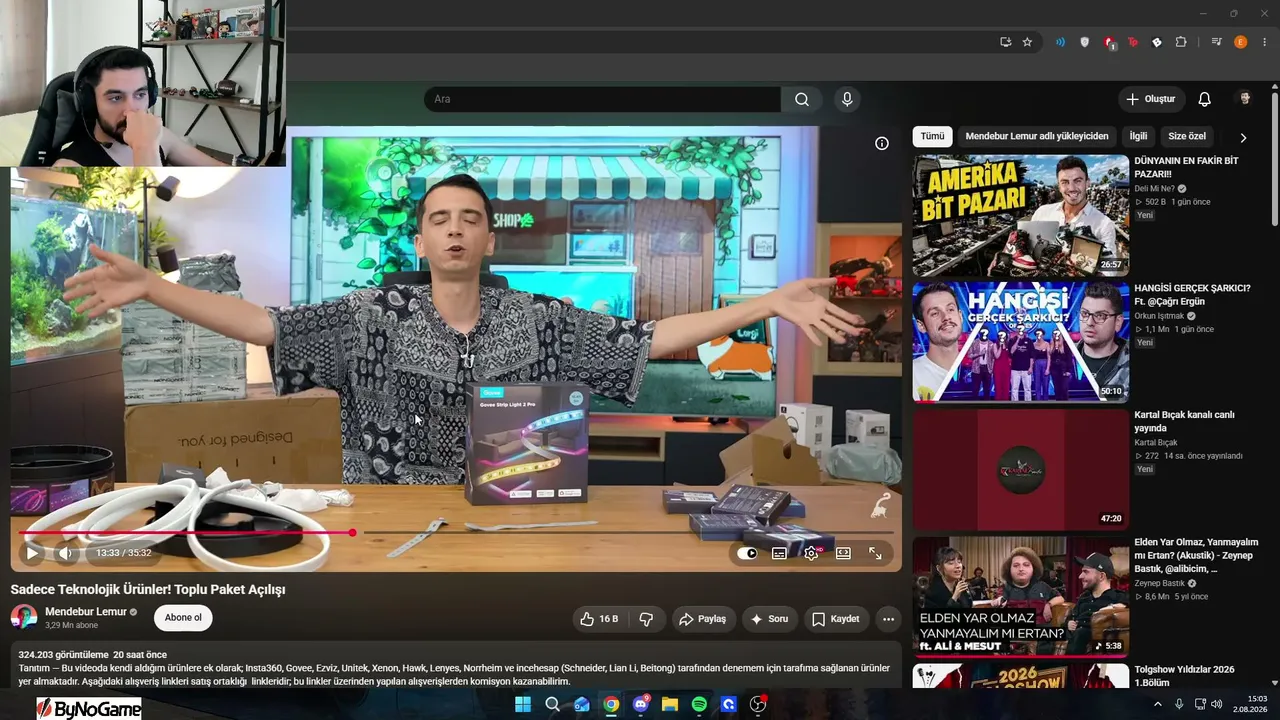Like the video showing 16 B
The image size is (1280, 720).
click(x=600, y=619)
